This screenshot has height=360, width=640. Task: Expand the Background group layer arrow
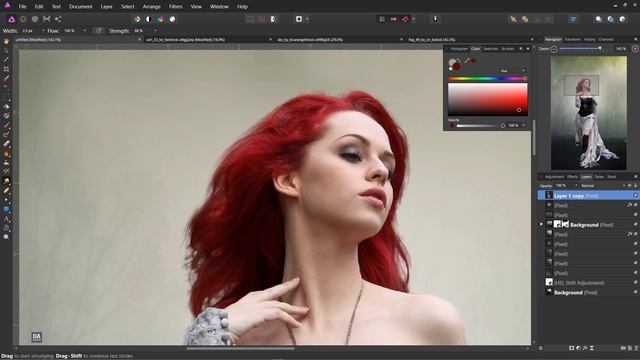click(542, 224)
